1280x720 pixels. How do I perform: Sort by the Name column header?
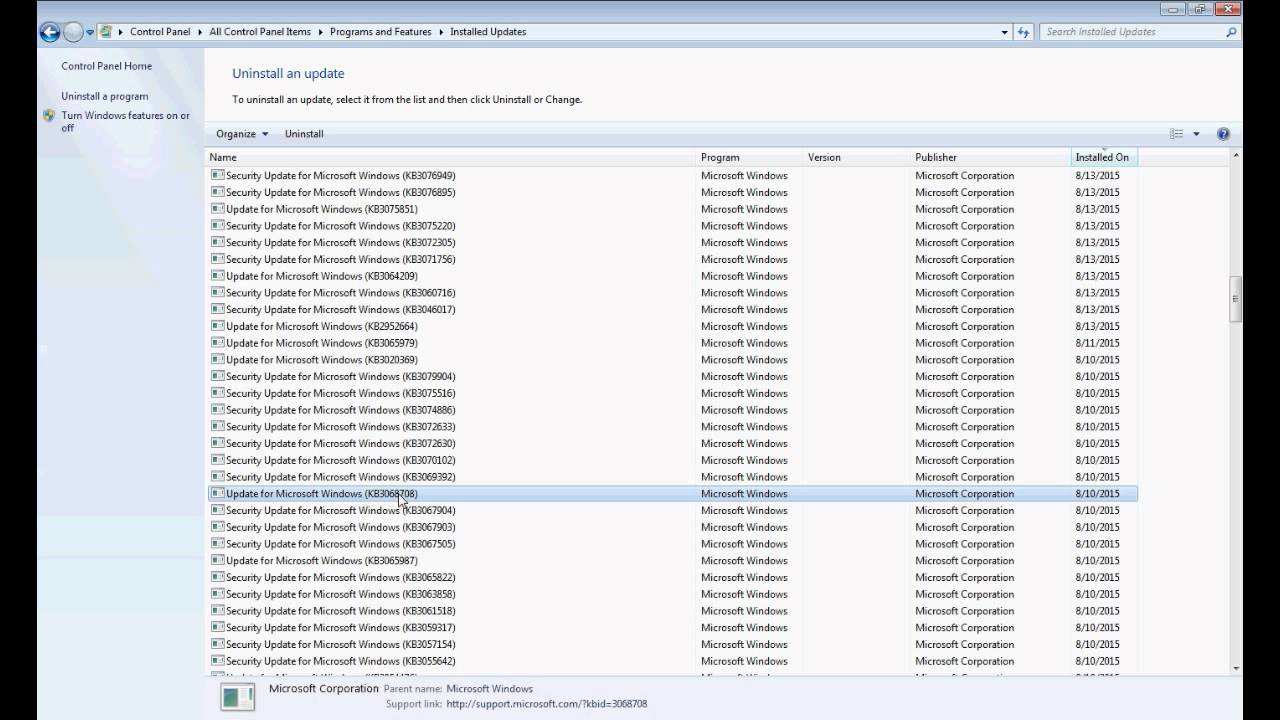coord(451,157)
